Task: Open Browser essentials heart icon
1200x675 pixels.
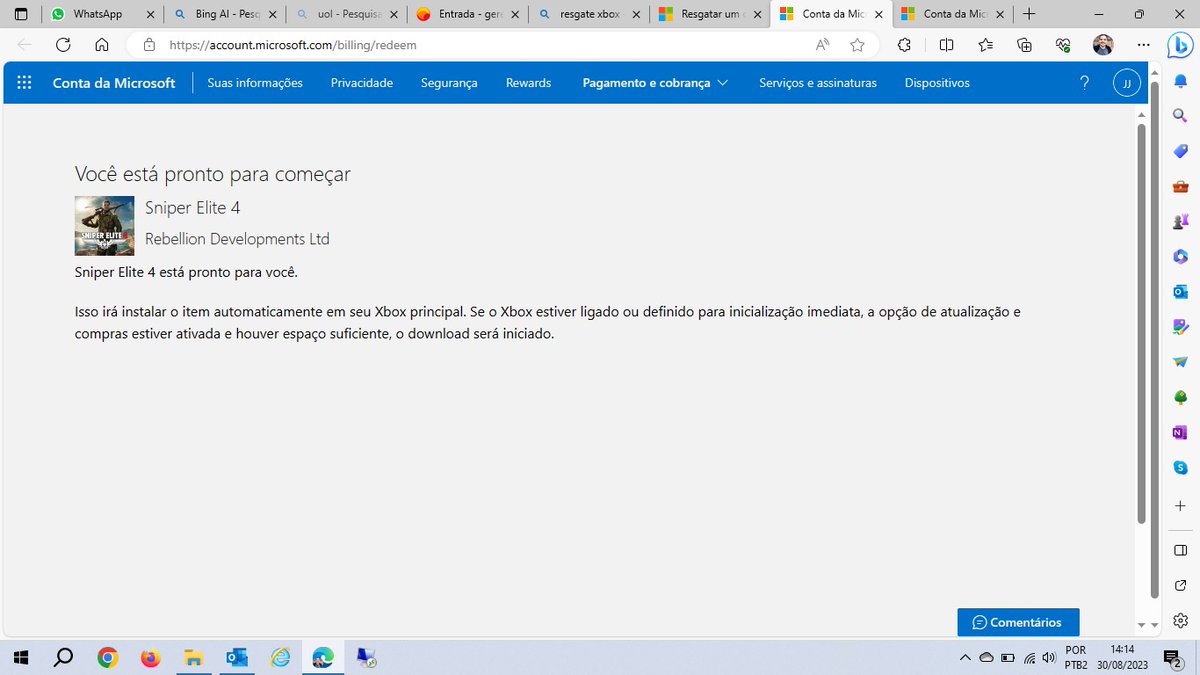Action: click(1063, 45)
